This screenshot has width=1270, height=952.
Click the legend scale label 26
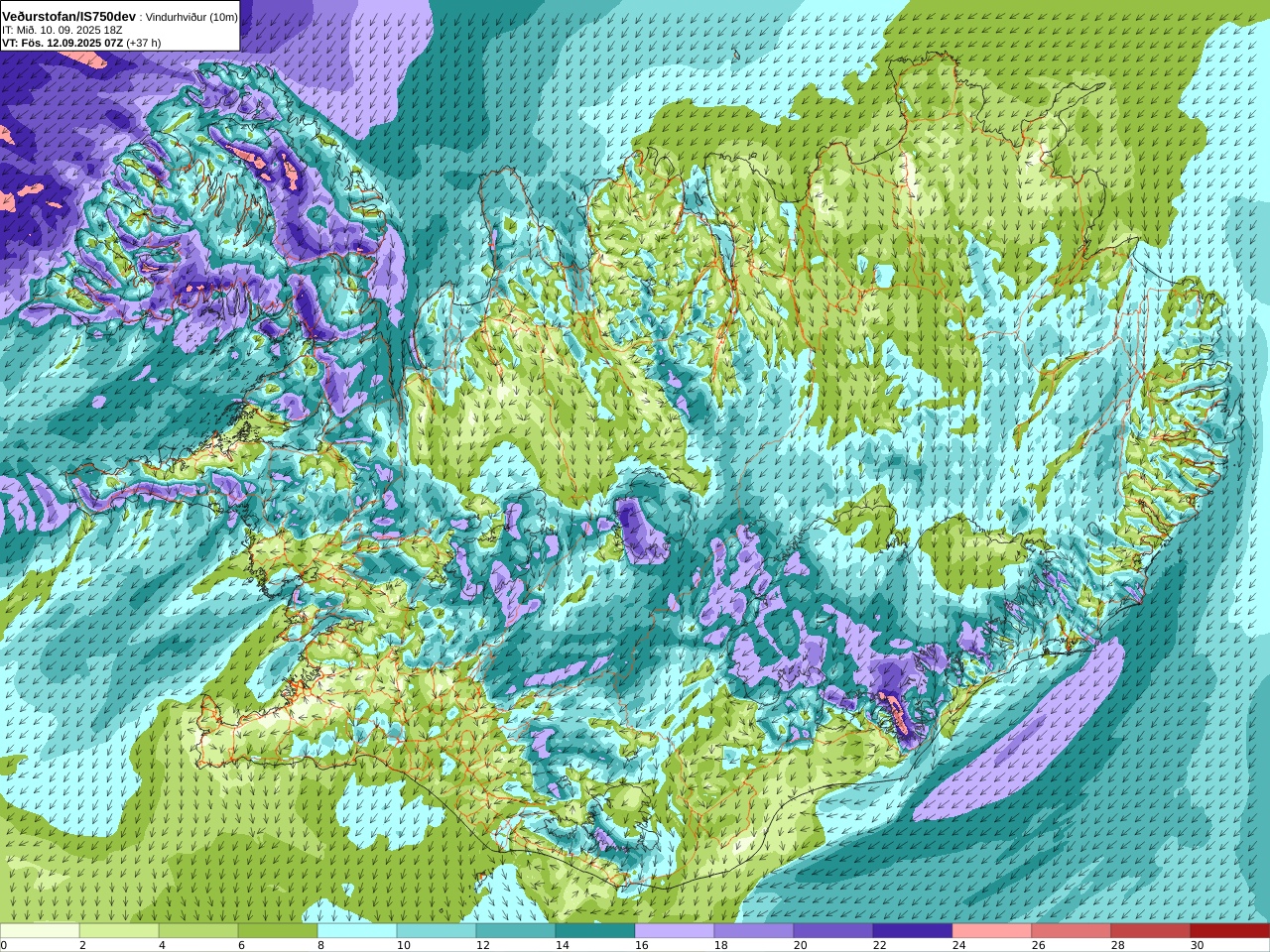(x=1039, y=945)
